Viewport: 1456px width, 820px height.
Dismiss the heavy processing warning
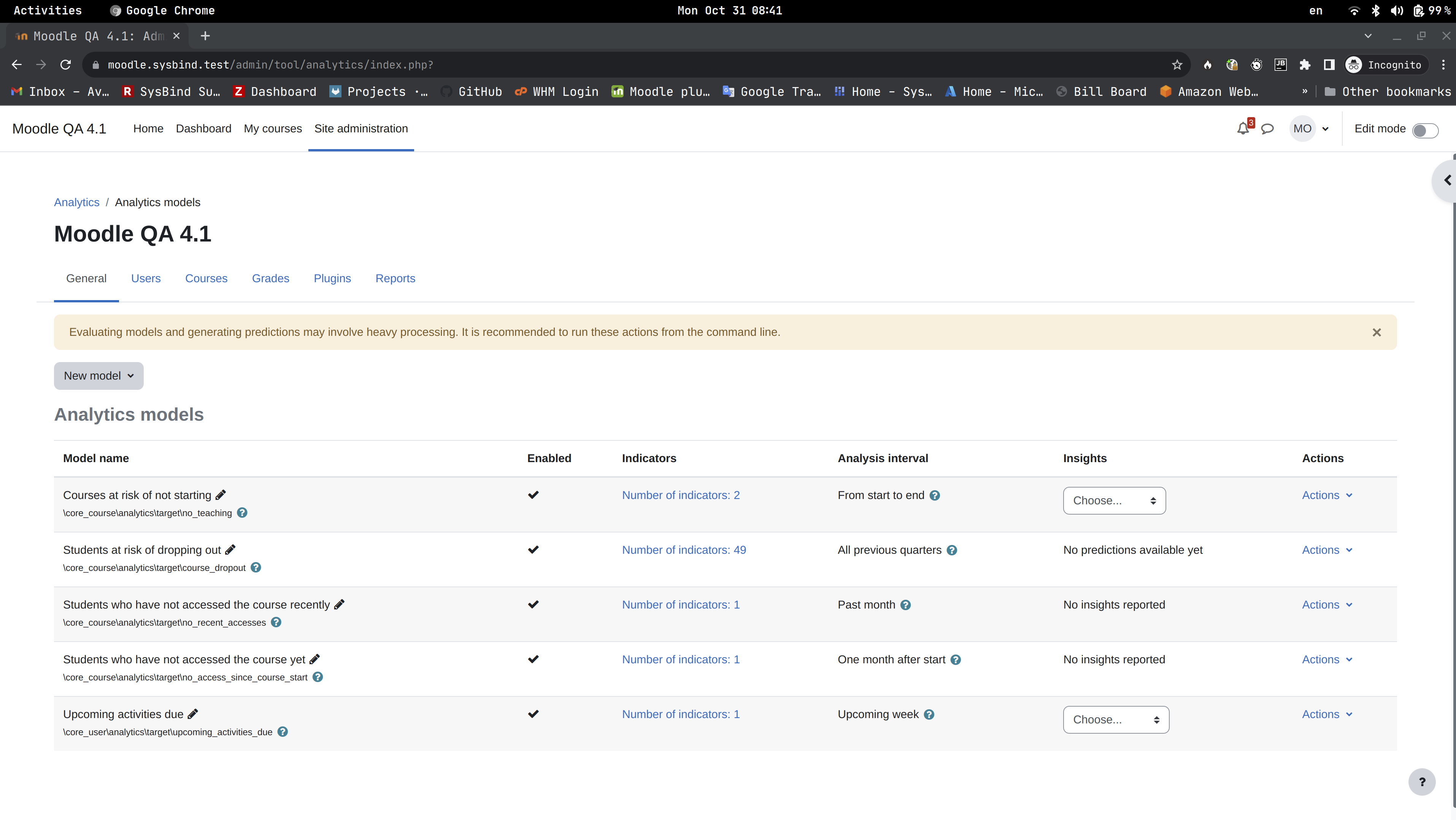pos(1377,332)
